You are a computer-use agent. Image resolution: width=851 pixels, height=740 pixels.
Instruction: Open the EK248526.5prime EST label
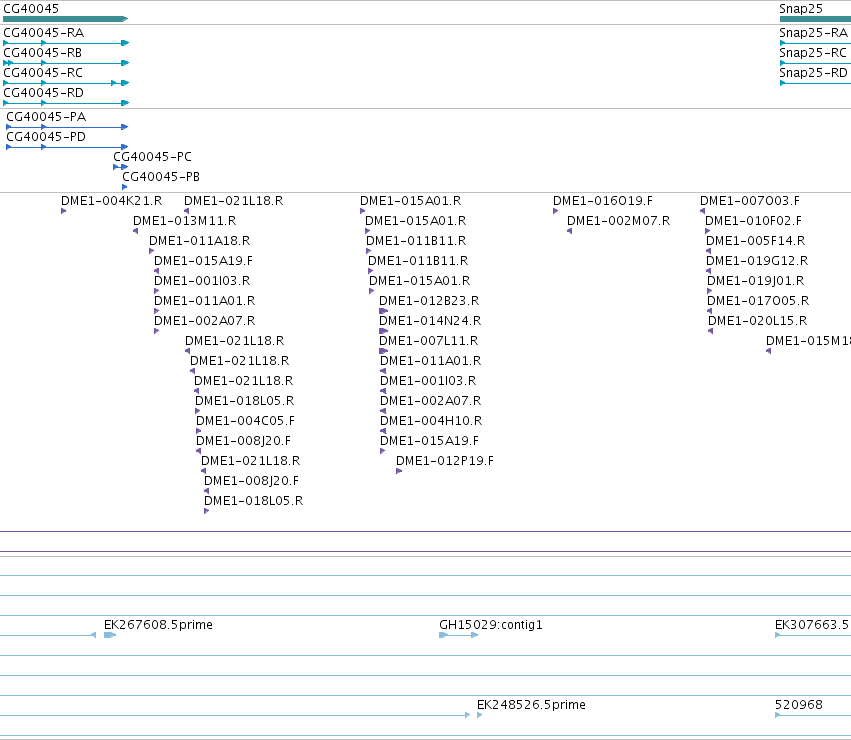[531, 705]
